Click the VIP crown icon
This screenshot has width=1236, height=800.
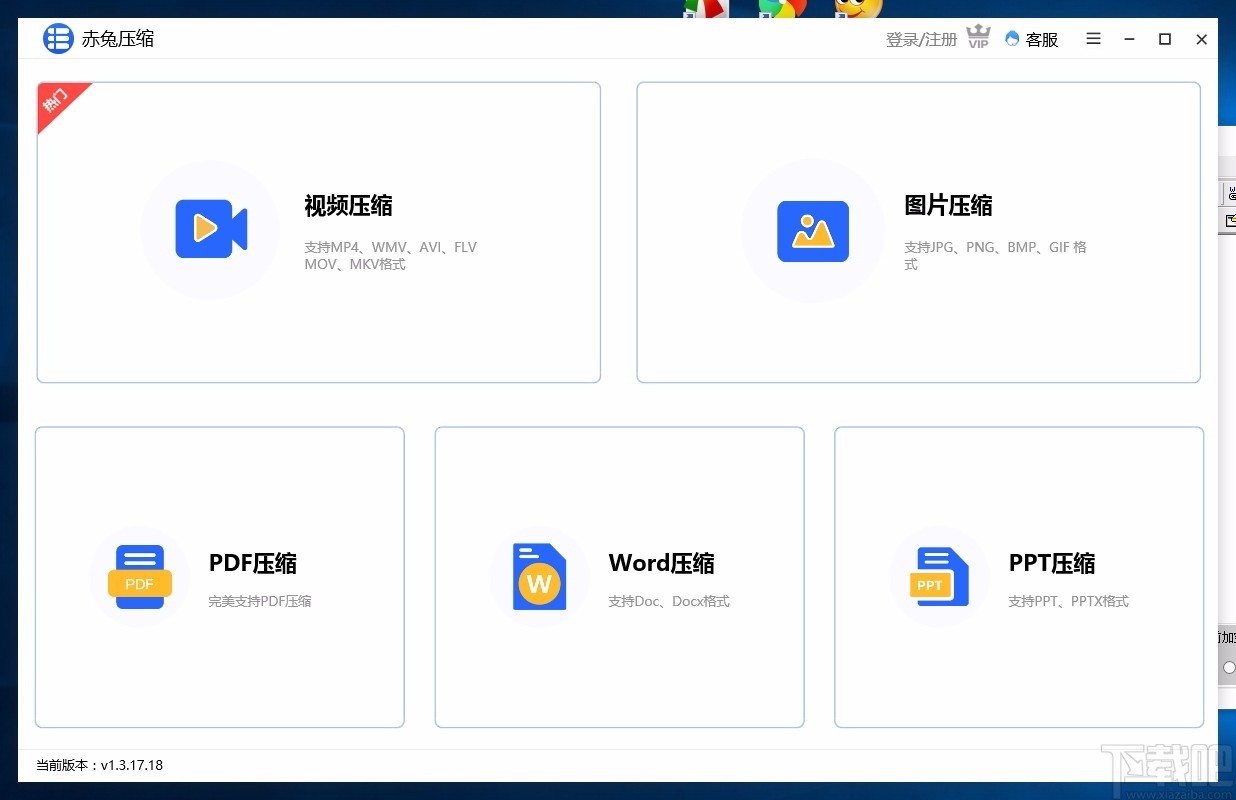[x=978, y=38]
